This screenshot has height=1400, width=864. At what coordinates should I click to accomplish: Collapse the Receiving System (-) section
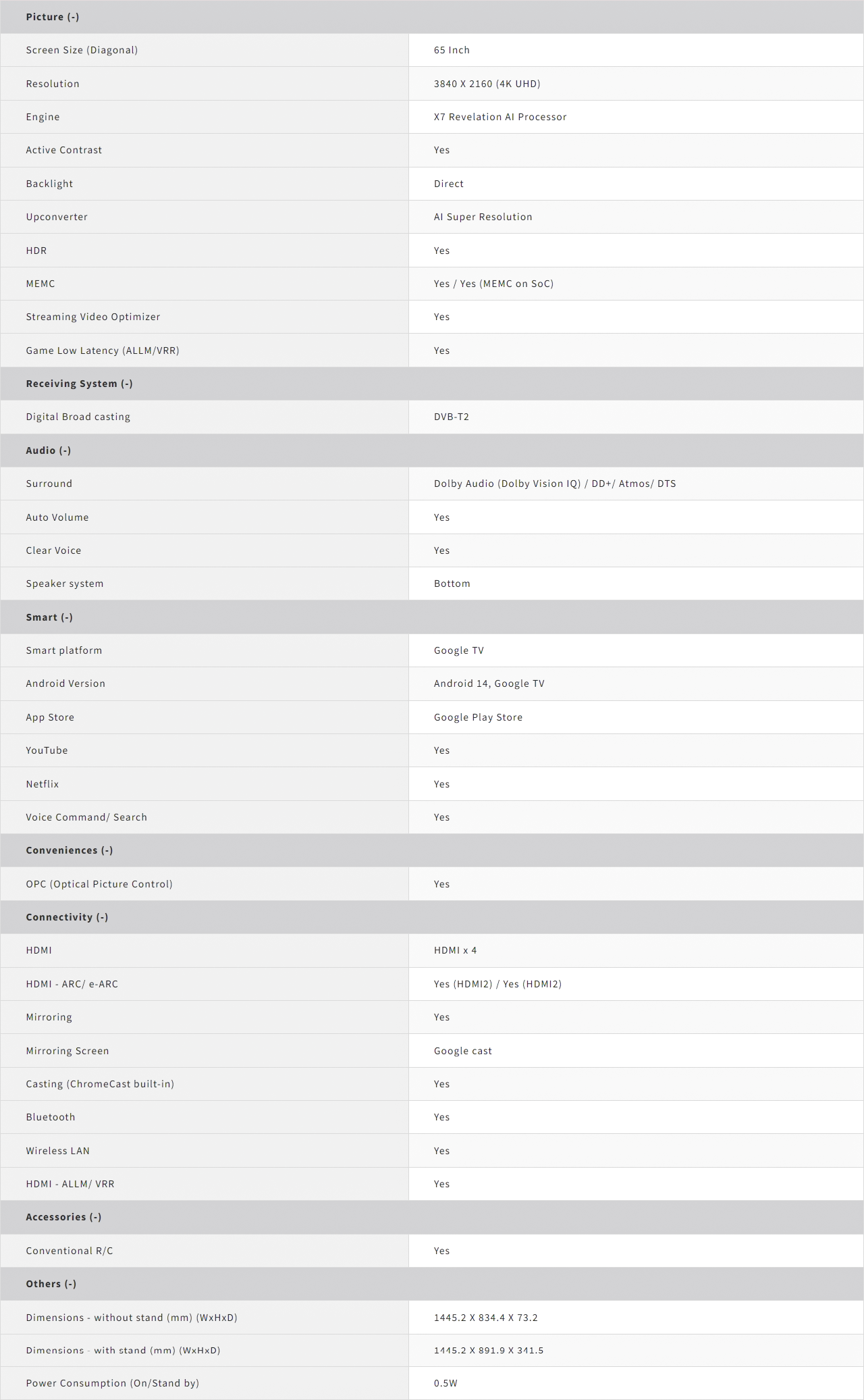(79, 384)
